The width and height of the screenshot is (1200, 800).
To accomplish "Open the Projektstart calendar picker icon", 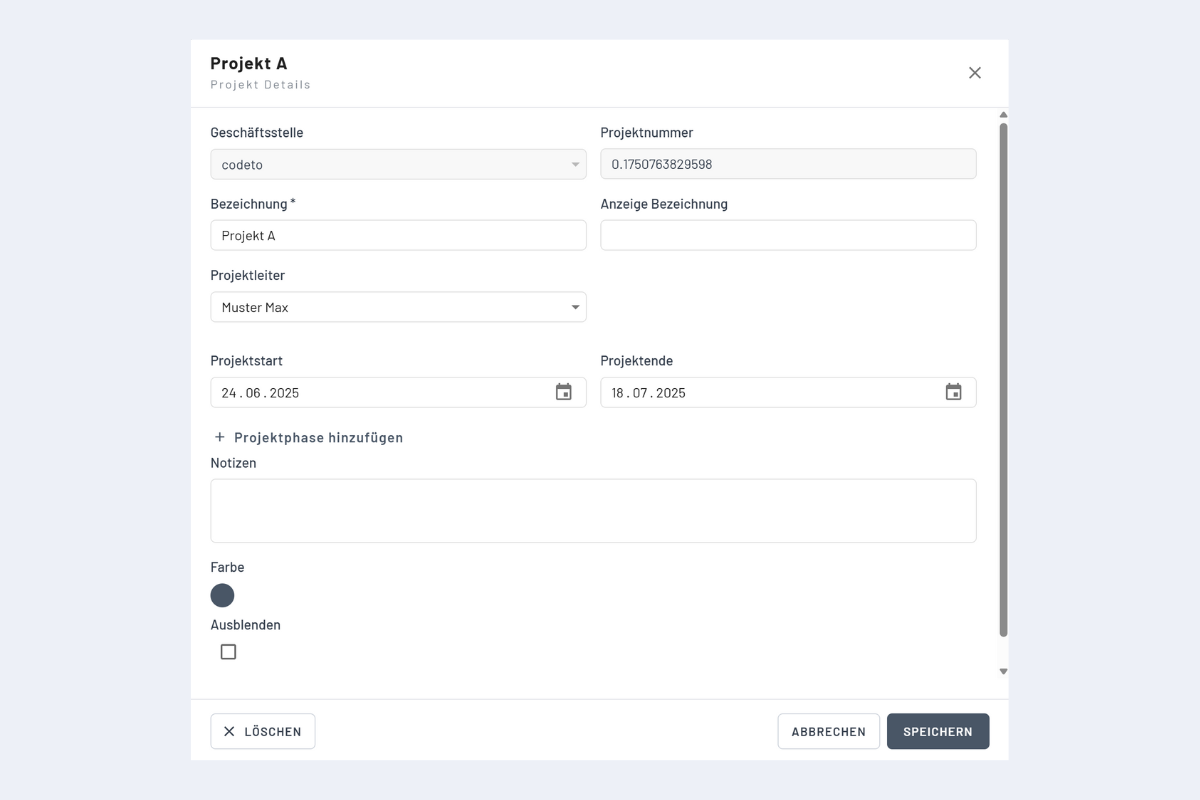I will pos(564,392).
